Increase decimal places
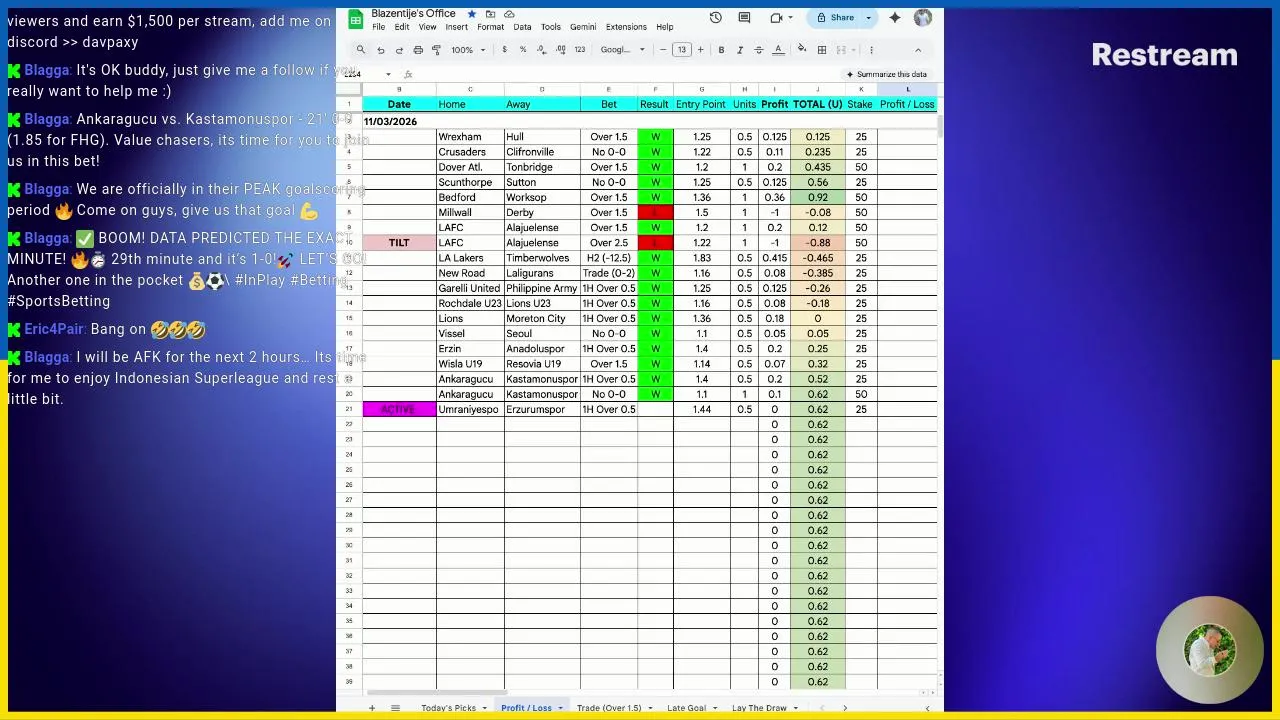 pyautogui.click(x=560, y=50)
